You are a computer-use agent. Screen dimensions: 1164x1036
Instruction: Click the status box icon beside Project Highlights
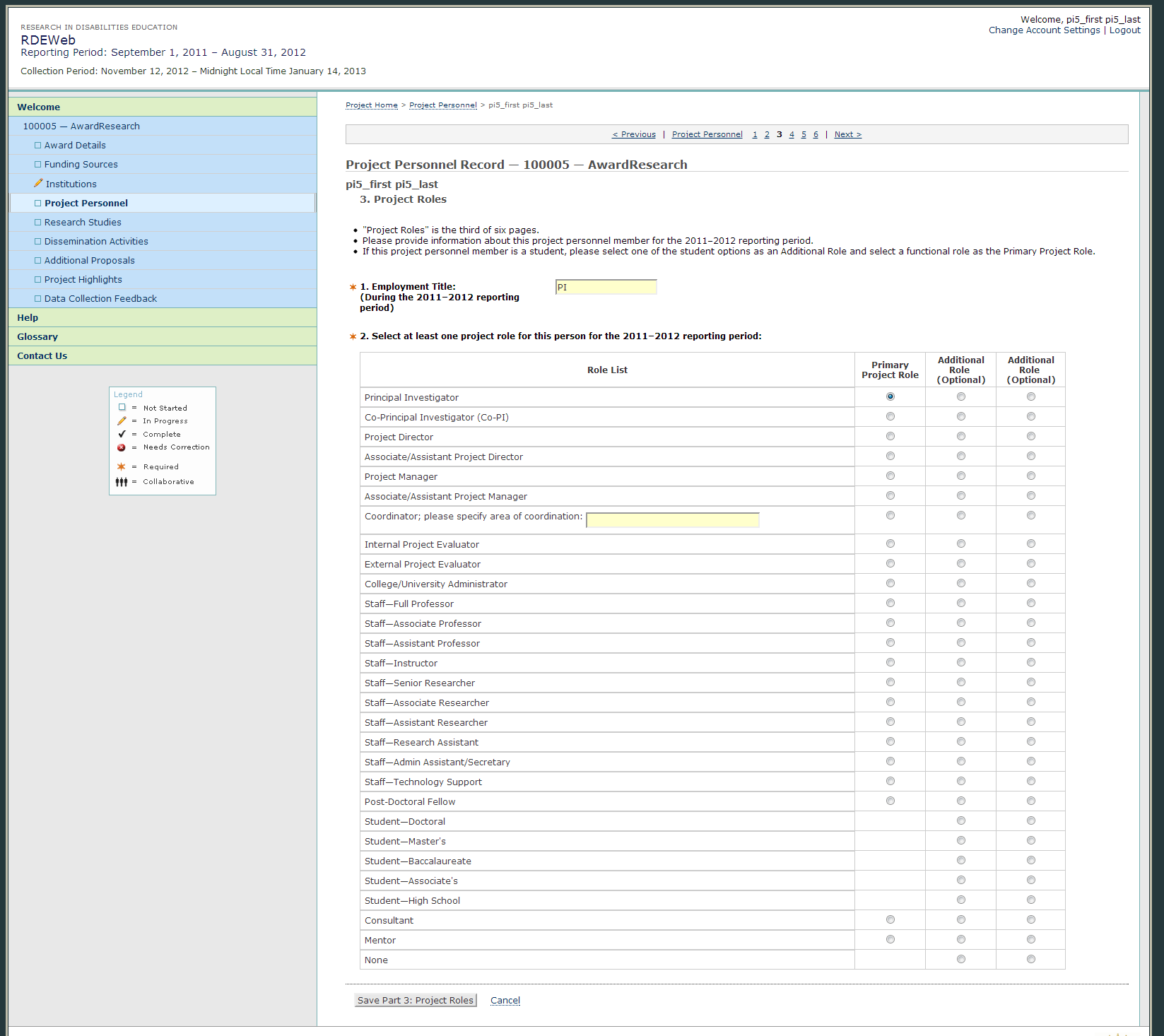tap(38, 280)
